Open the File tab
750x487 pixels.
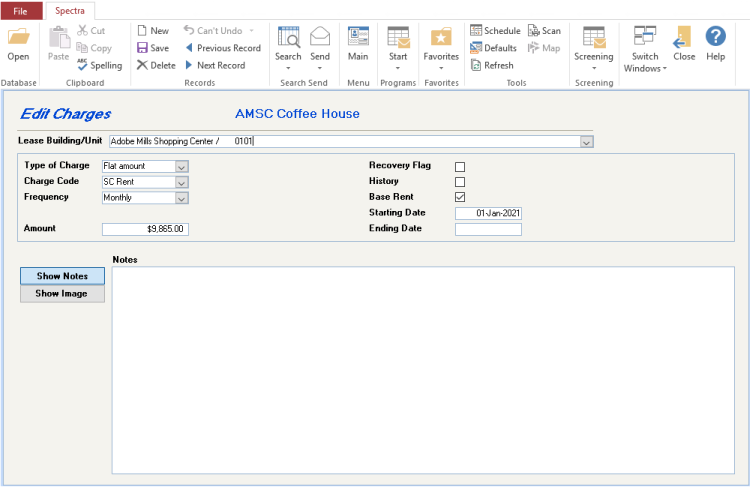point(21,11)
